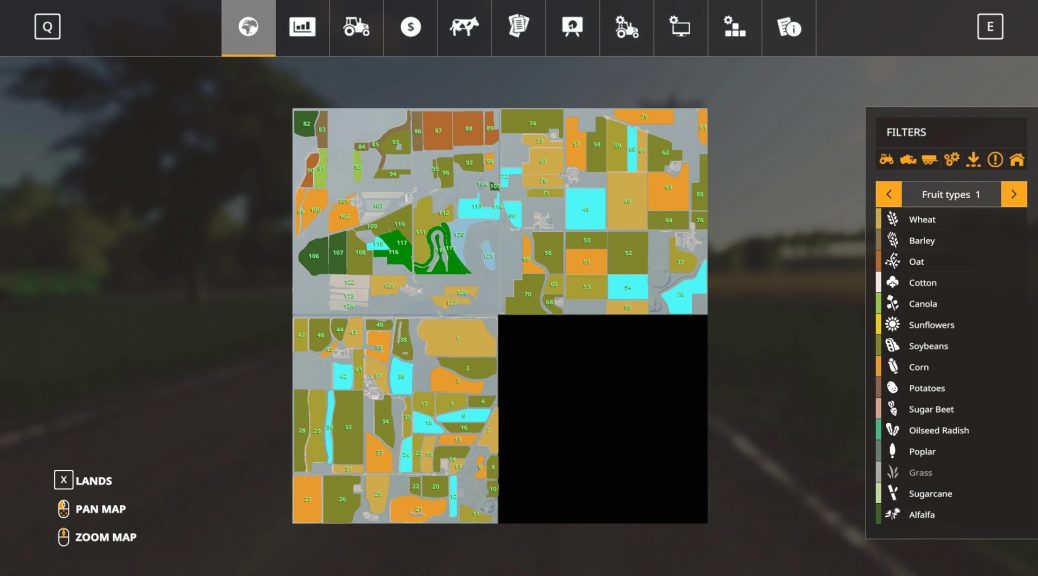
Task: Open the Fruit types selector
Action: (x=950, y=194)
